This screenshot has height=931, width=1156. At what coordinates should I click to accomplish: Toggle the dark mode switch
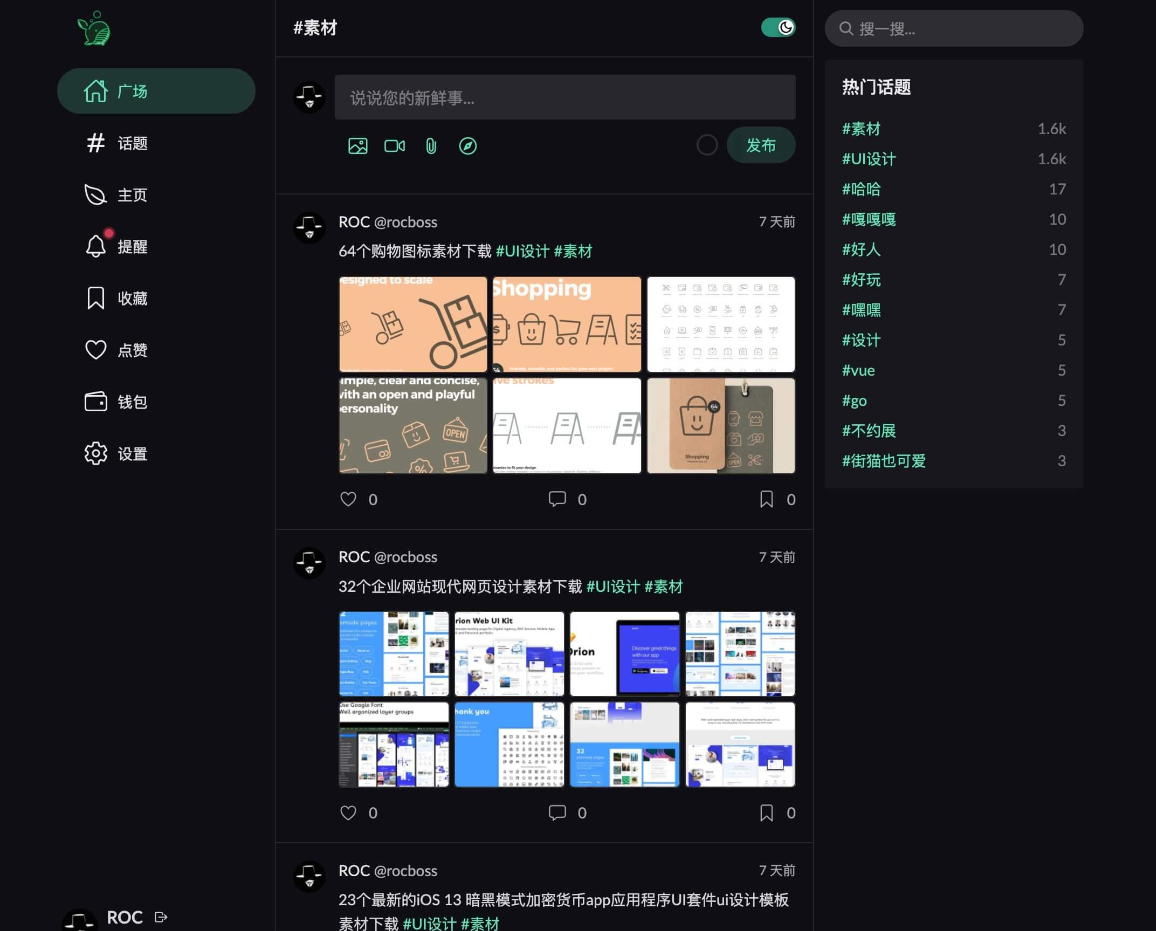[x=778, y=27]
